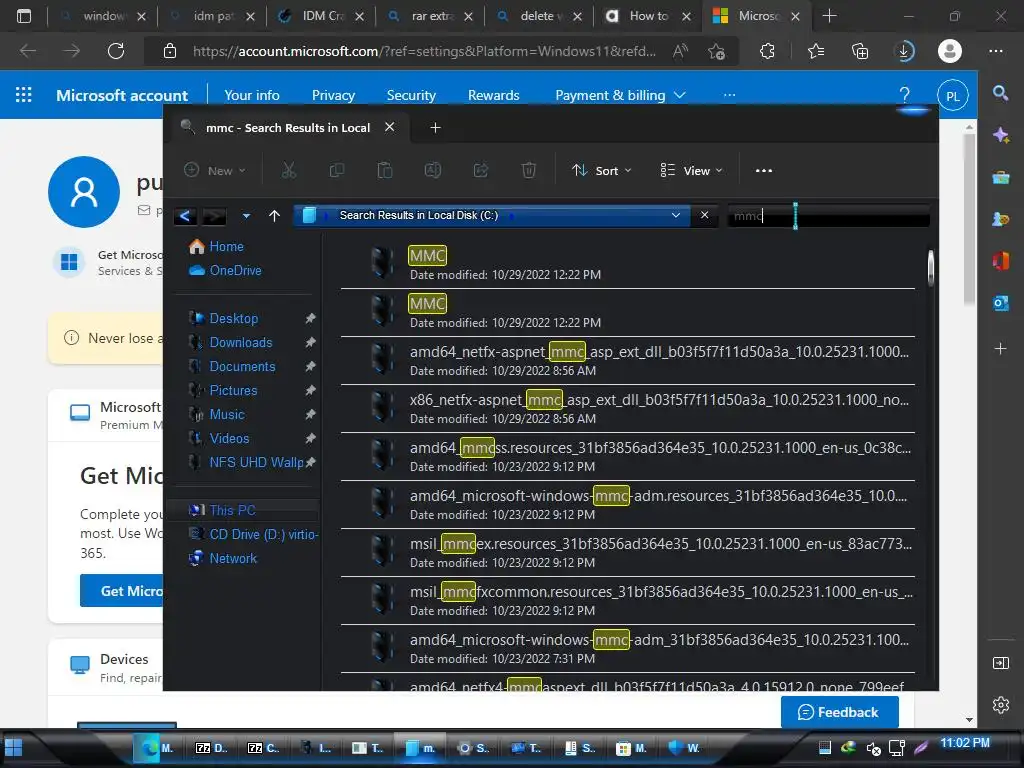Open Edge profile icon in toolbar
Viewport: 1024px width, 768px height.
pyautogui.click(x=950, y=51)
